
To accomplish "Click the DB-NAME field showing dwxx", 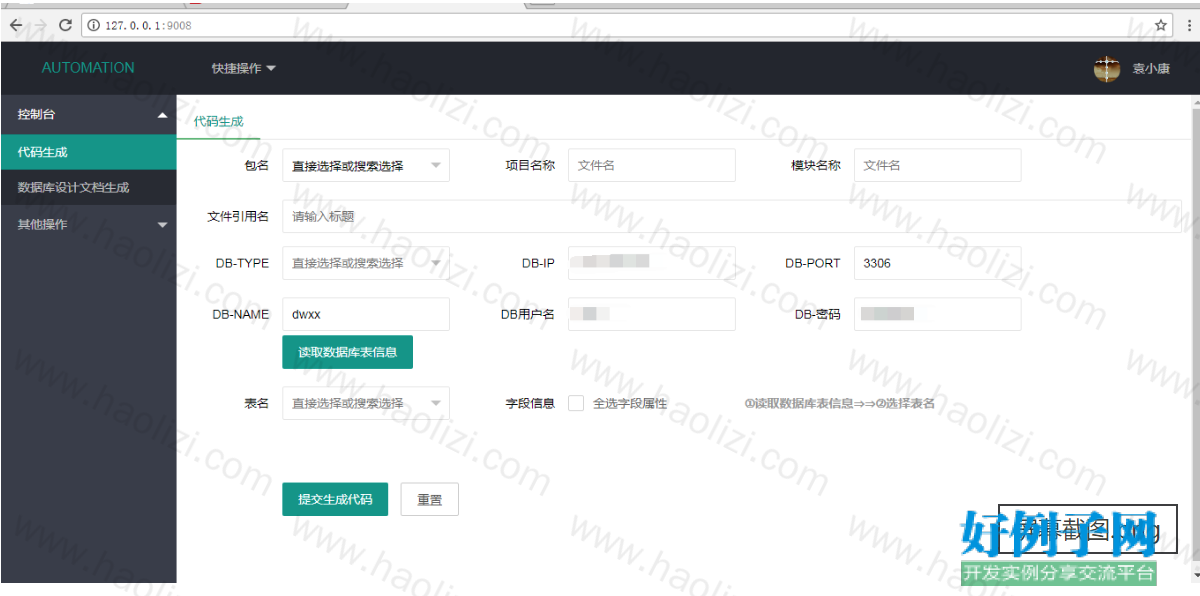I will pyautogui.click(x=366, y=314).
